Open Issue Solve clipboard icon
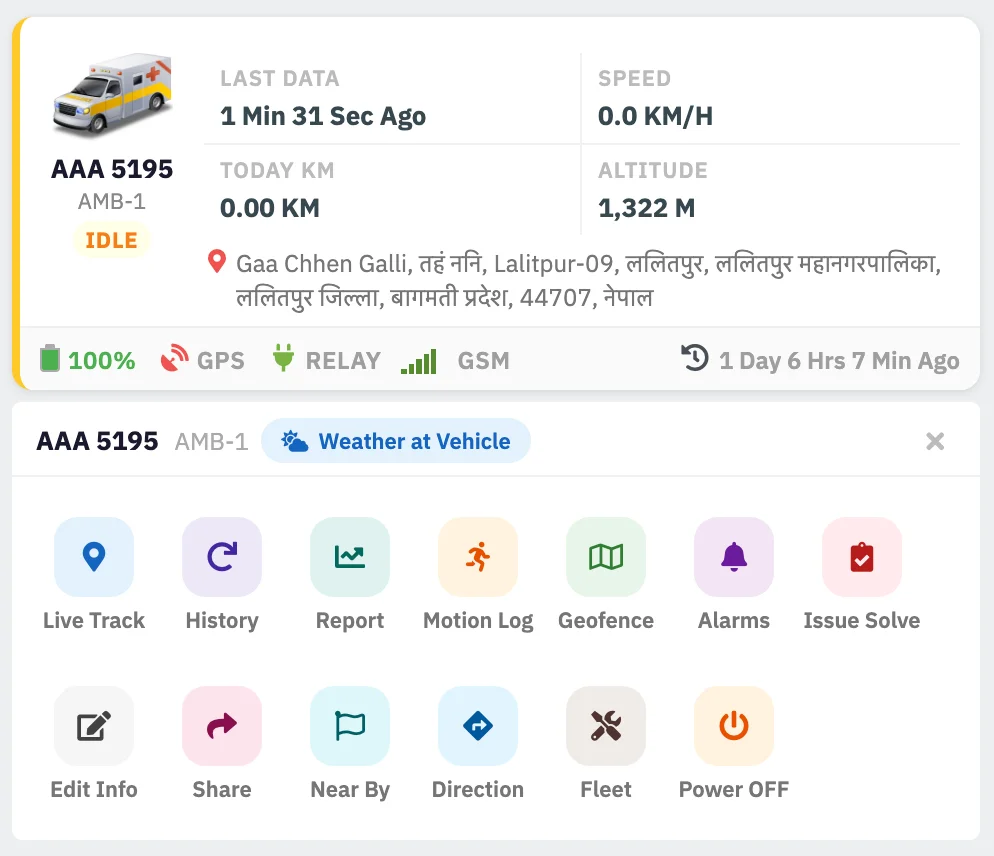 [862, 557]
